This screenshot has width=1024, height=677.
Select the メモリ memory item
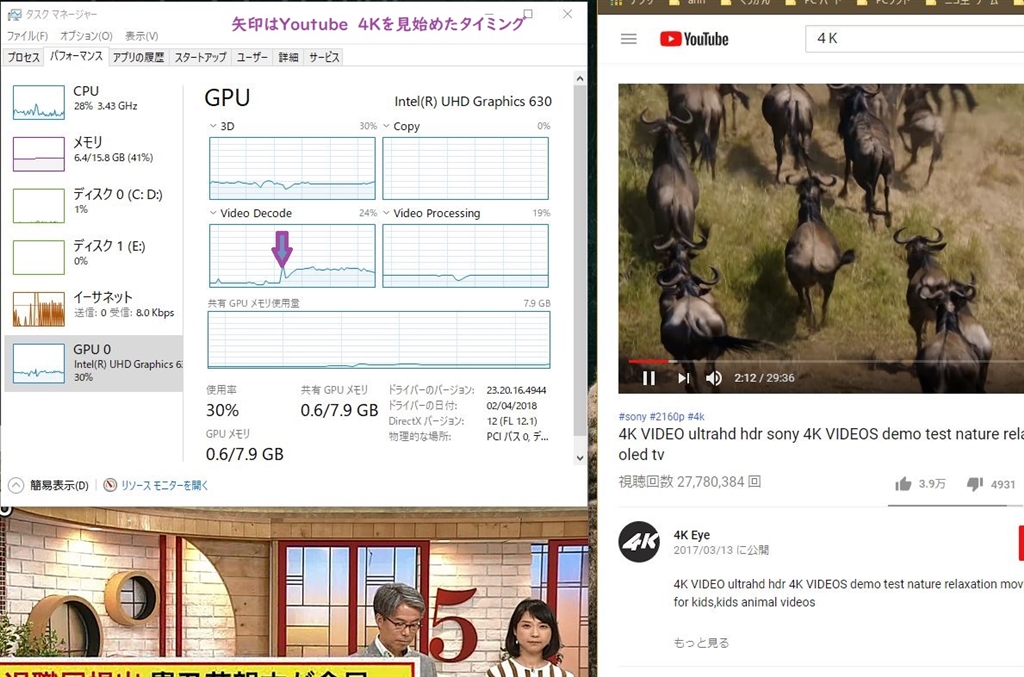(93, 152)
